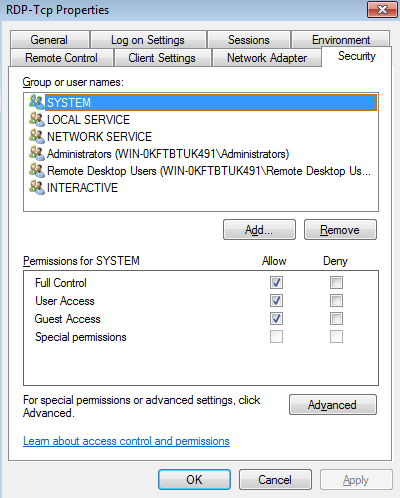Toggle Allow for Guest Access
Viewport: 400px width, 498px height.
pyautogui.click(x=276, y=319)
